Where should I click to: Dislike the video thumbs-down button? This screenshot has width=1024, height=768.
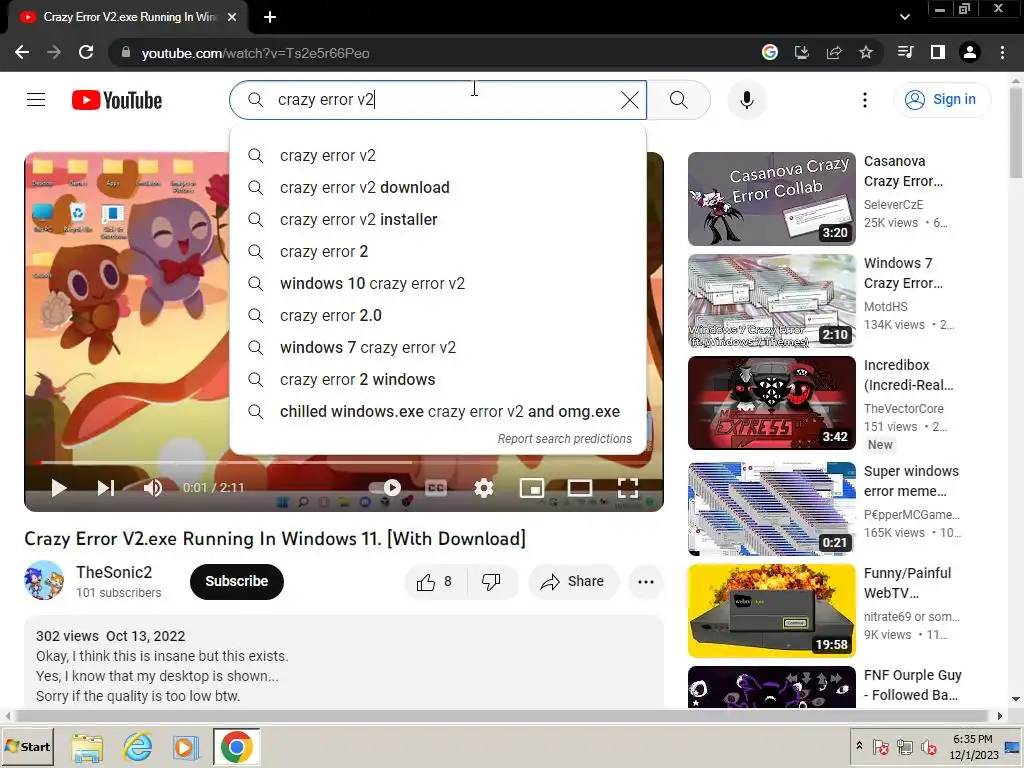[492, 582]
